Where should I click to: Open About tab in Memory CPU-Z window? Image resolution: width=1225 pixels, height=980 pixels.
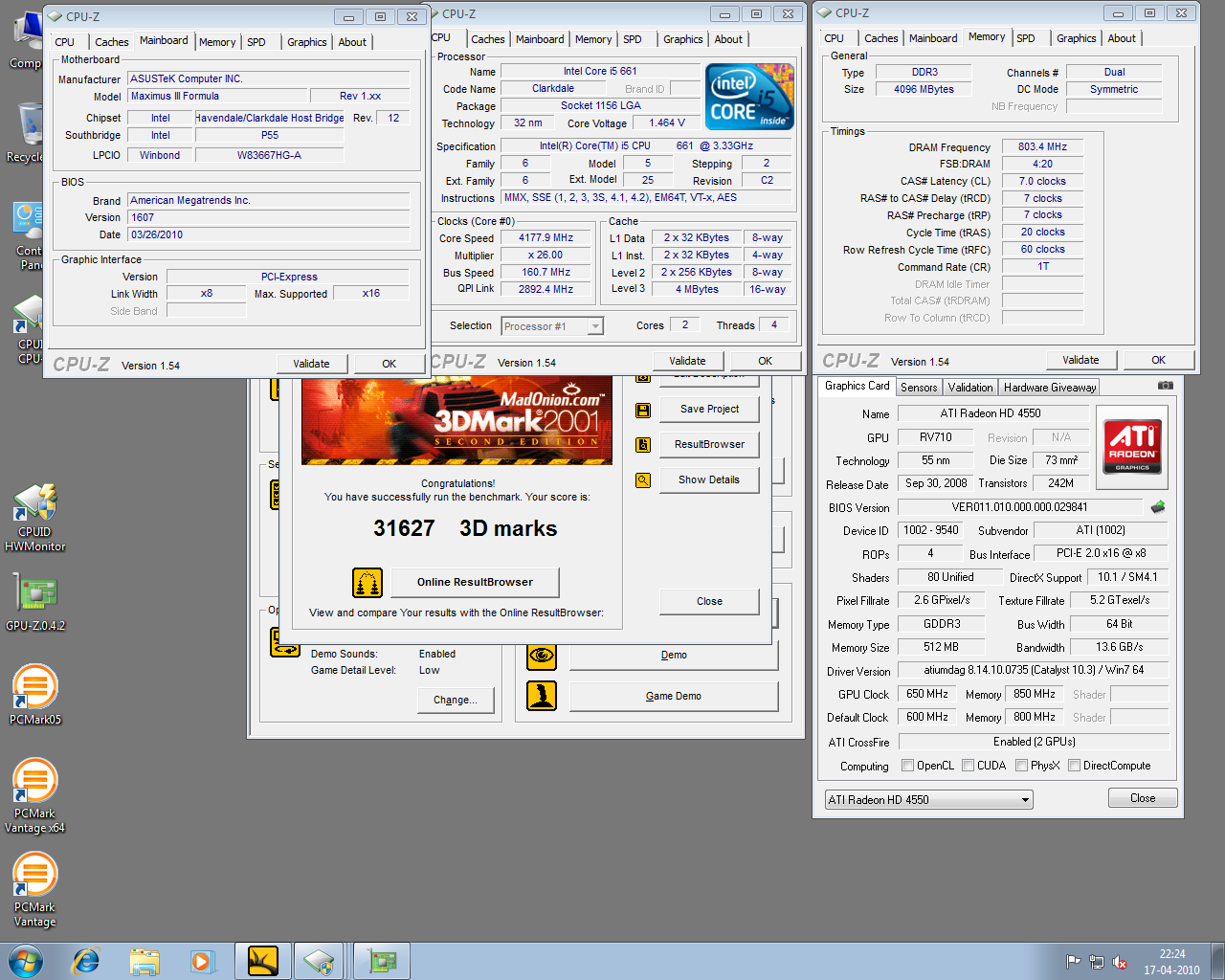click(1122, 38)
